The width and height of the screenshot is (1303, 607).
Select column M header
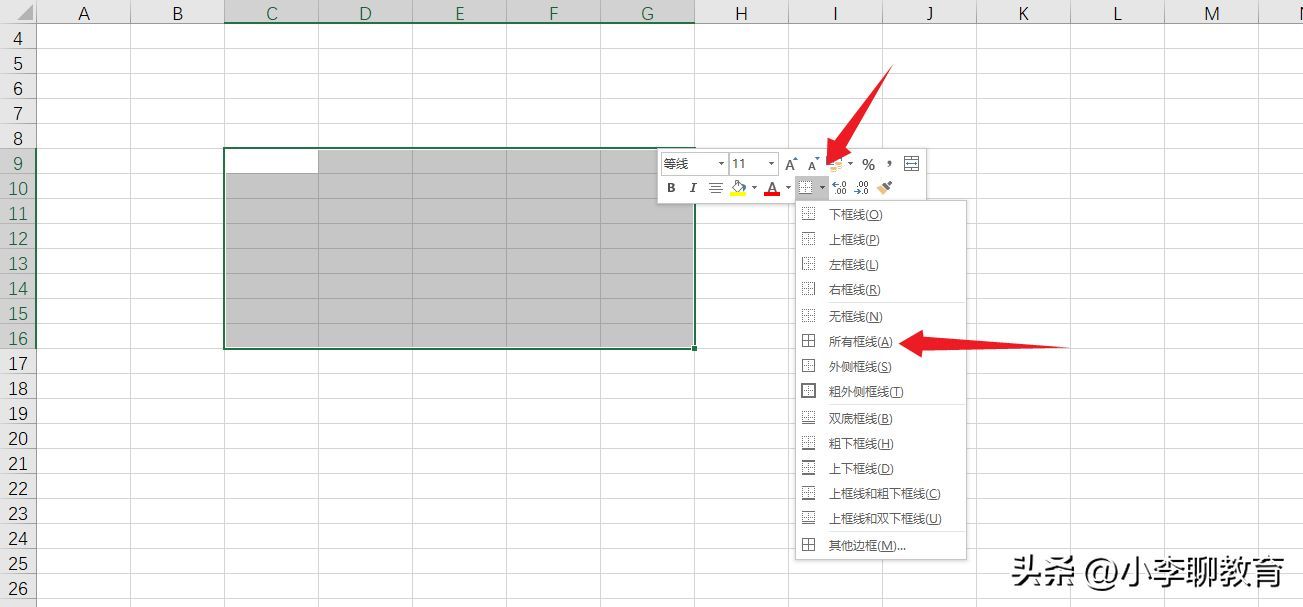coord(1211,13)
